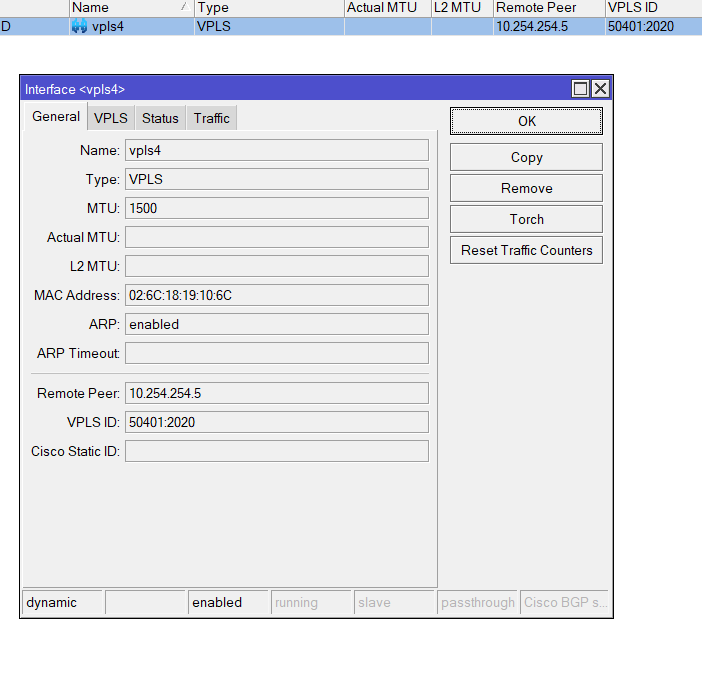This screenshot has width=702, height=686.
Task: Click the Actual MTU column header
Action: 388,8
